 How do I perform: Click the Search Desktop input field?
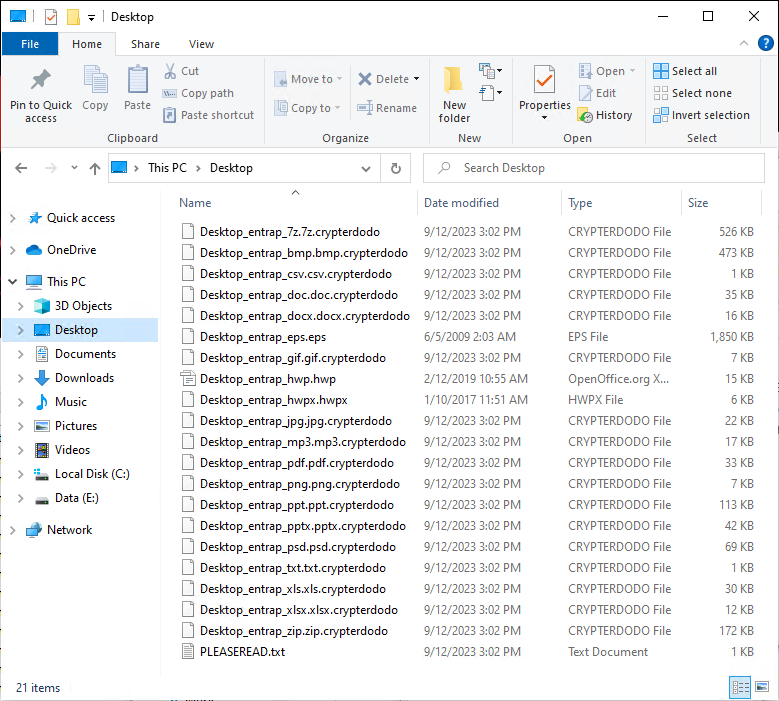pyautogui.click(x=594, y=168)
